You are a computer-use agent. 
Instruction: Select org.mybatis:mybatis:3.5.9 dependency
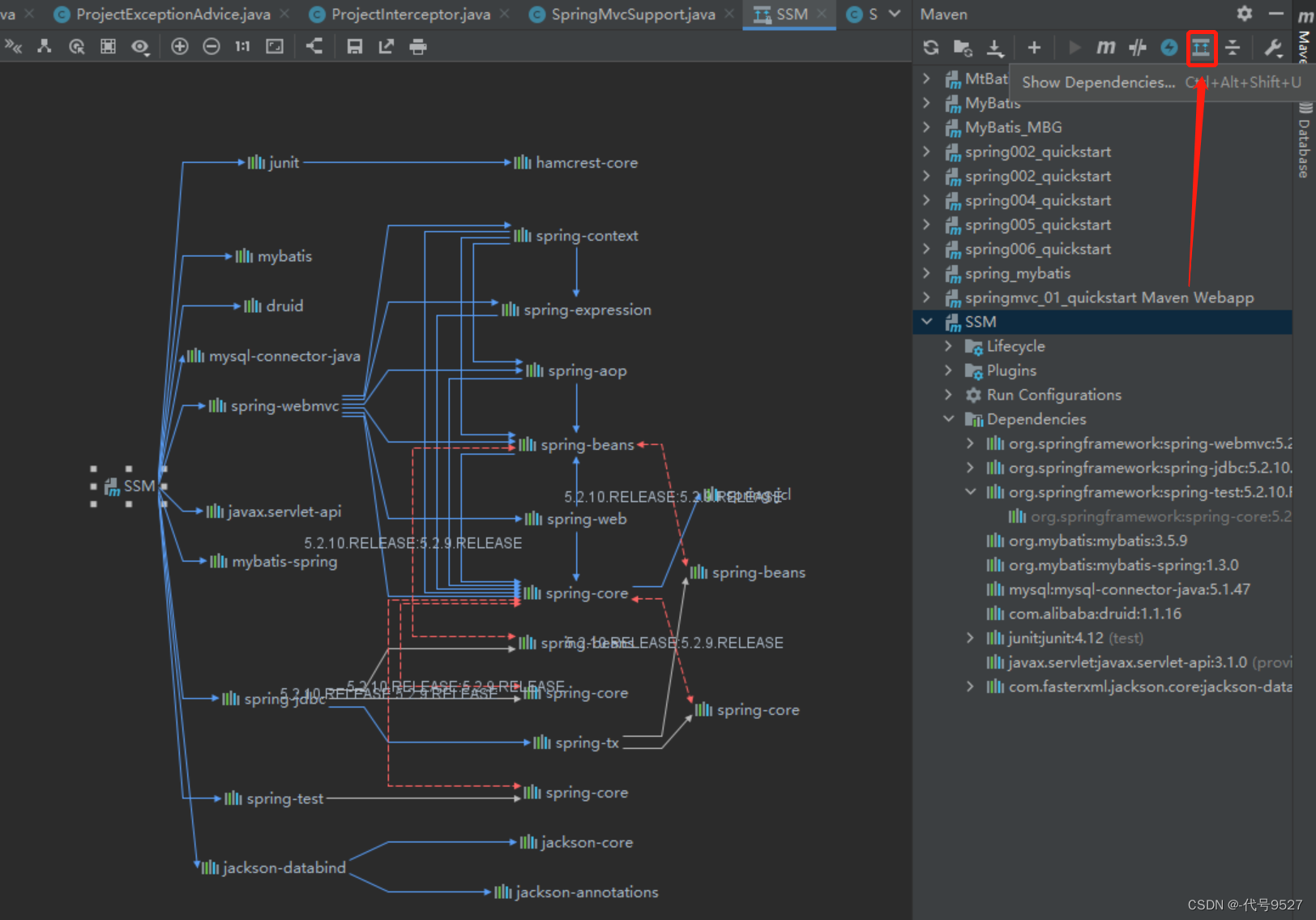(1098, 541)
